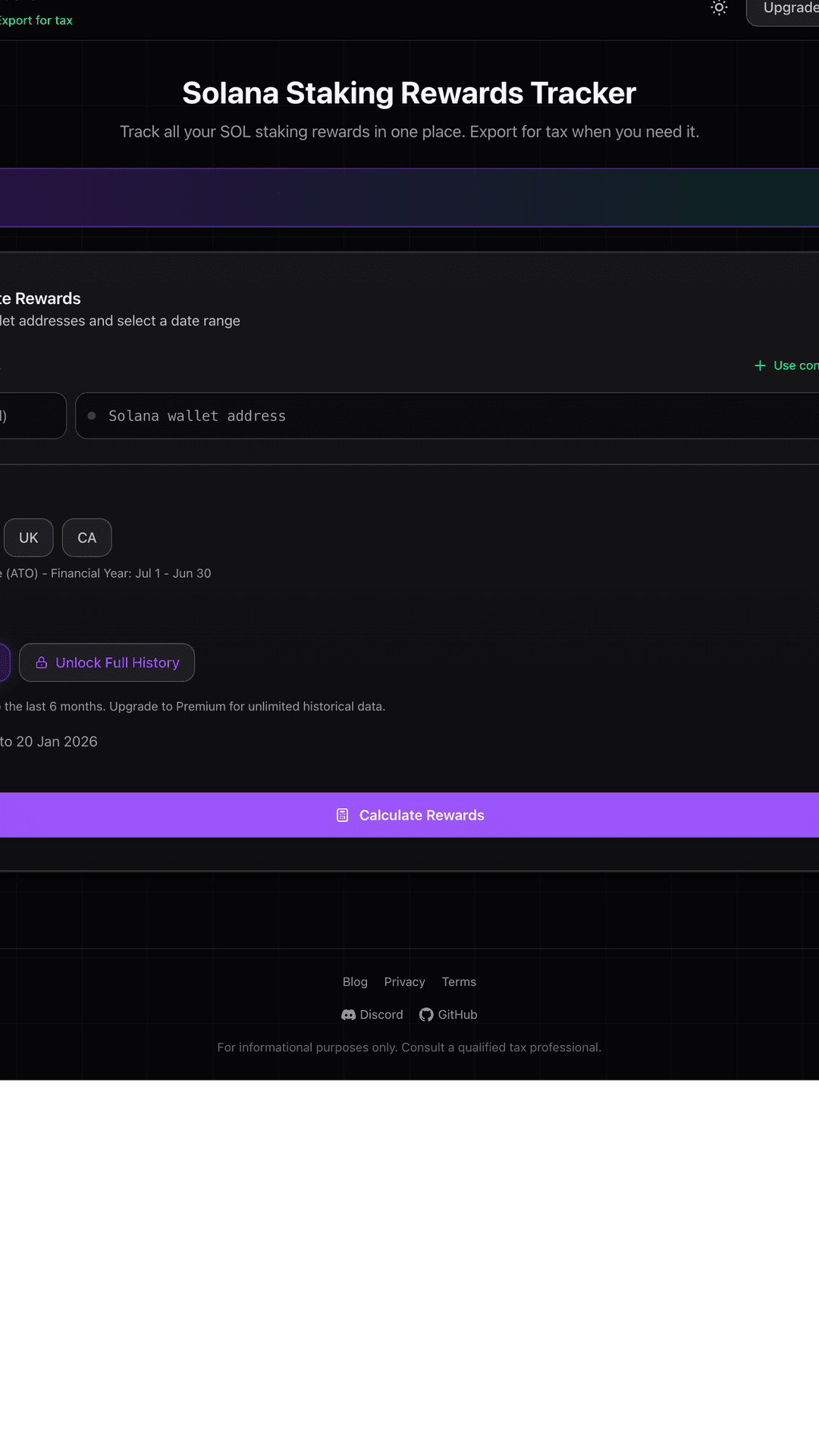
Task: Click the 'Discord' text link
Action: (x=381, y=1015)
